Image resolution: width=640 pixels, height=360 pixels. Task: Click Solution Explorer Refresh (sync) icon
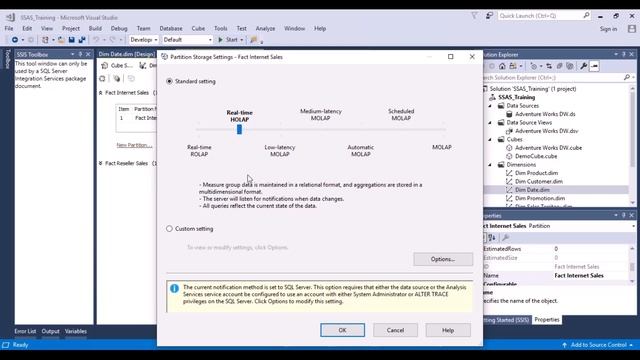(x=549, y=66)
